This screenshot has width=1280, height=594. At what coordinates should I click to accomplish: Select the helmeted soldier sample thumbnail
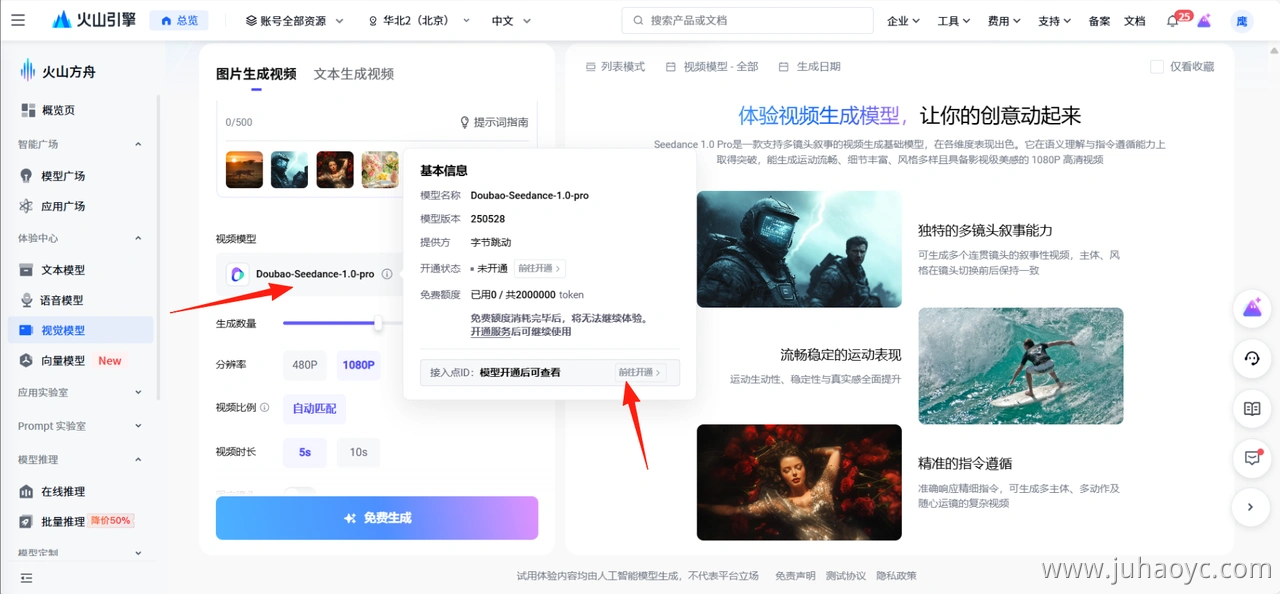[290, 170]
